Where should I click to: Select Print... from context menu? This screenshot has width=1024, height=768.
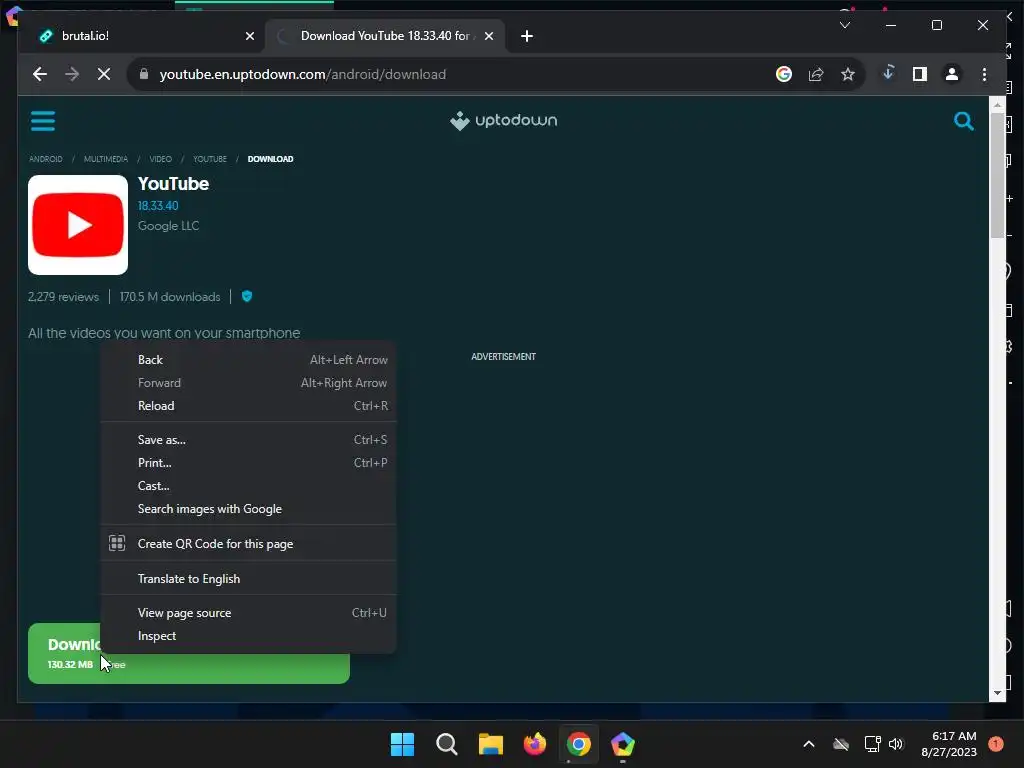[249, 462]
